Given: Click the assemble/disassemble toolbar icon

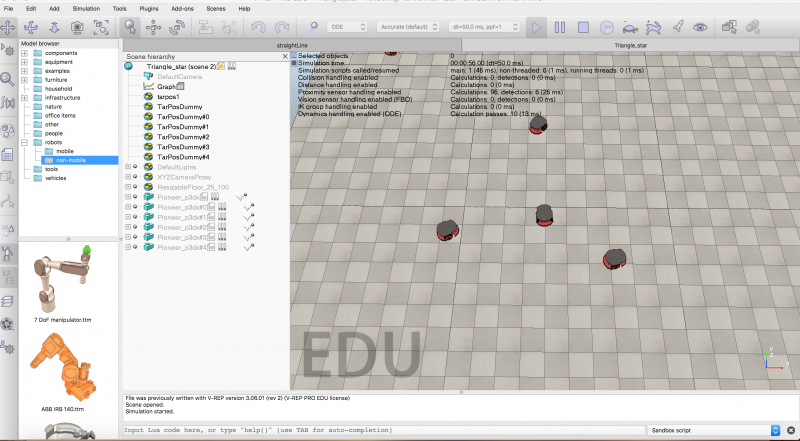Looking at the screenshot, I should 205,27.
